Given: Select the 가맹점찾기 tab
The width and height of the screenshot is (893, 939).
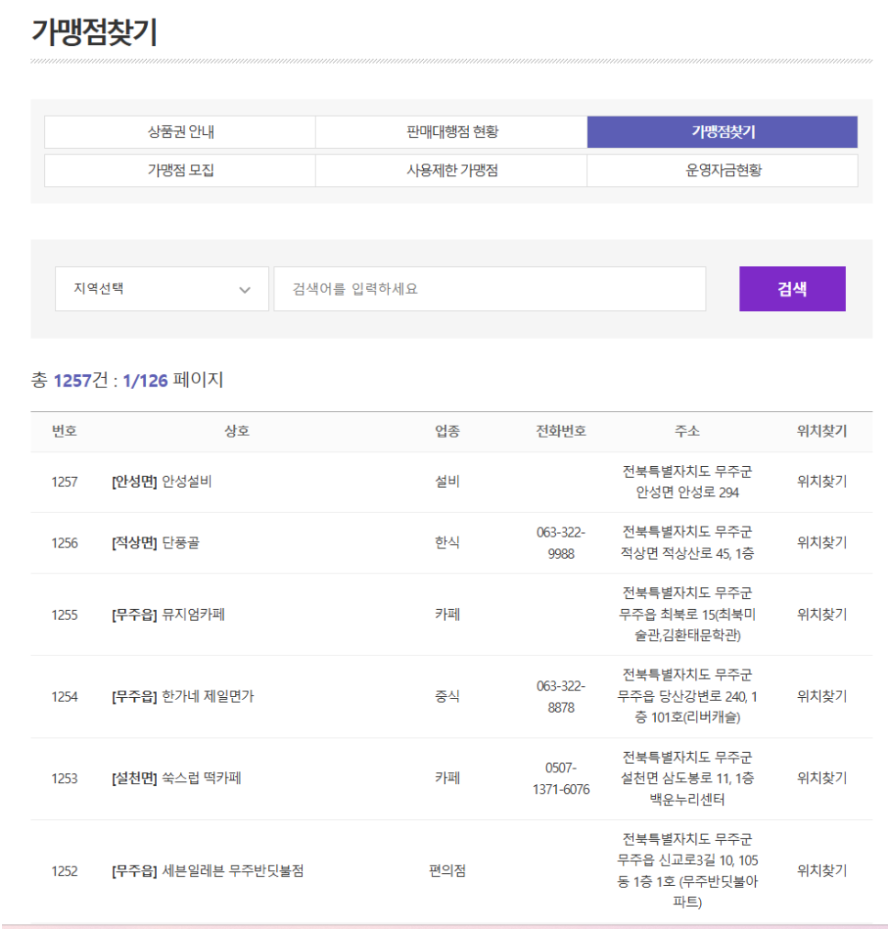Looking at the screenshot, I should coord(722,132).
